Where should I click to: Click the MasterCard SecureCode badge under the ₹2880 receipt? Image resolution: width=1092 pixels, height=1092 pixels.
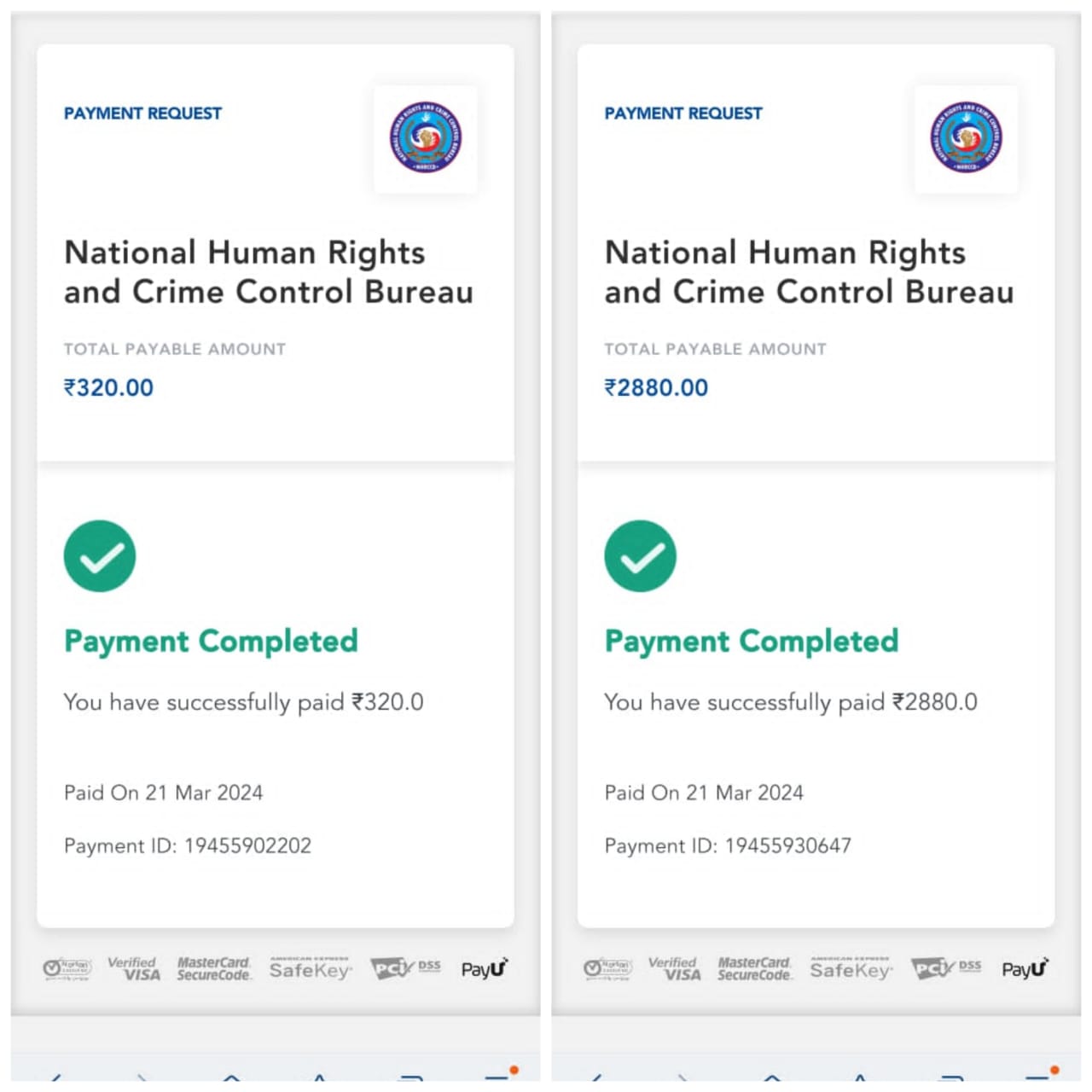click(754, 968)
